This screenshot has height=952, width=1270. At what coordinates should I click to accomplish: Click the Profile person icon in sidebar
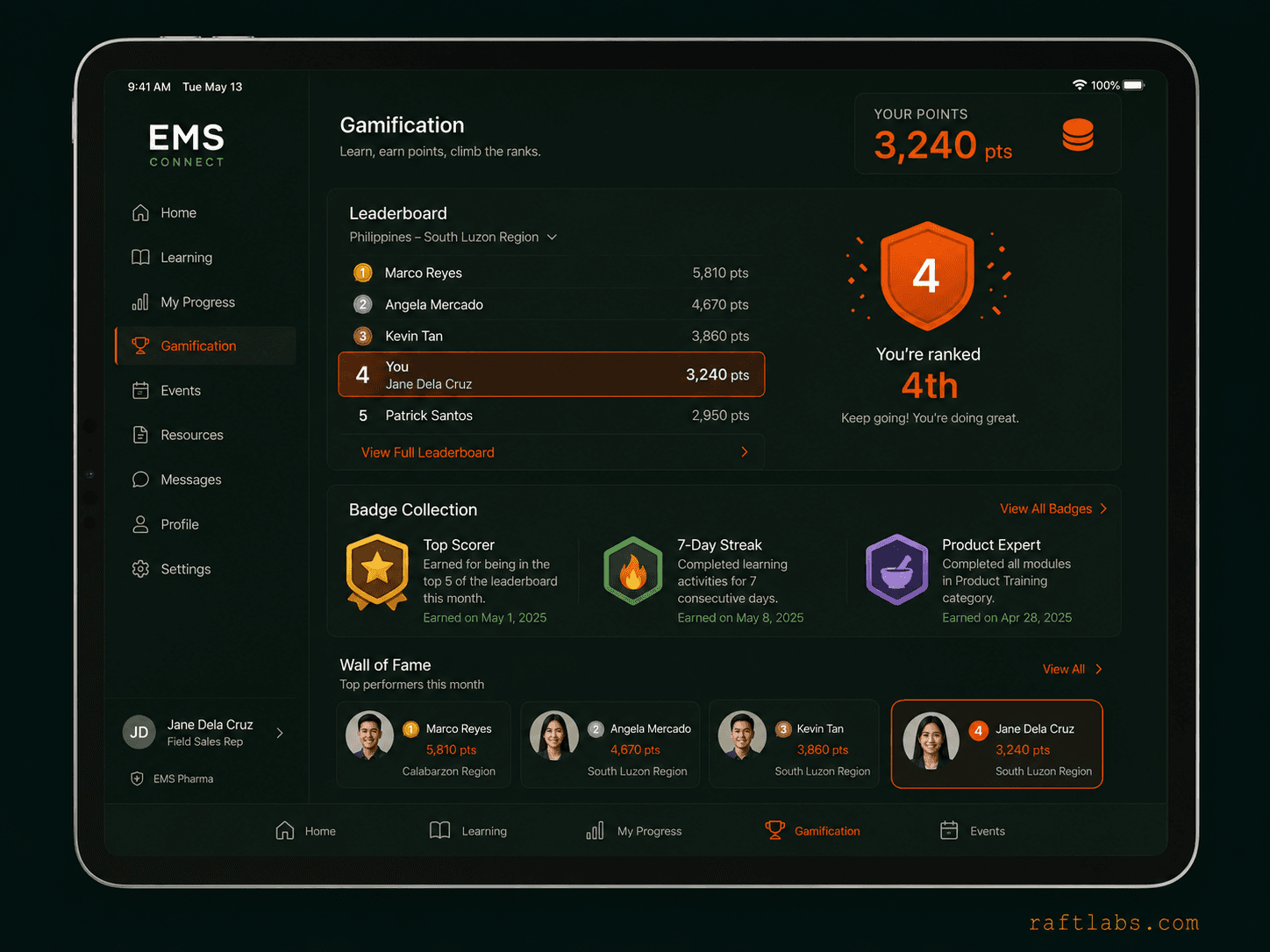point(140,524)
